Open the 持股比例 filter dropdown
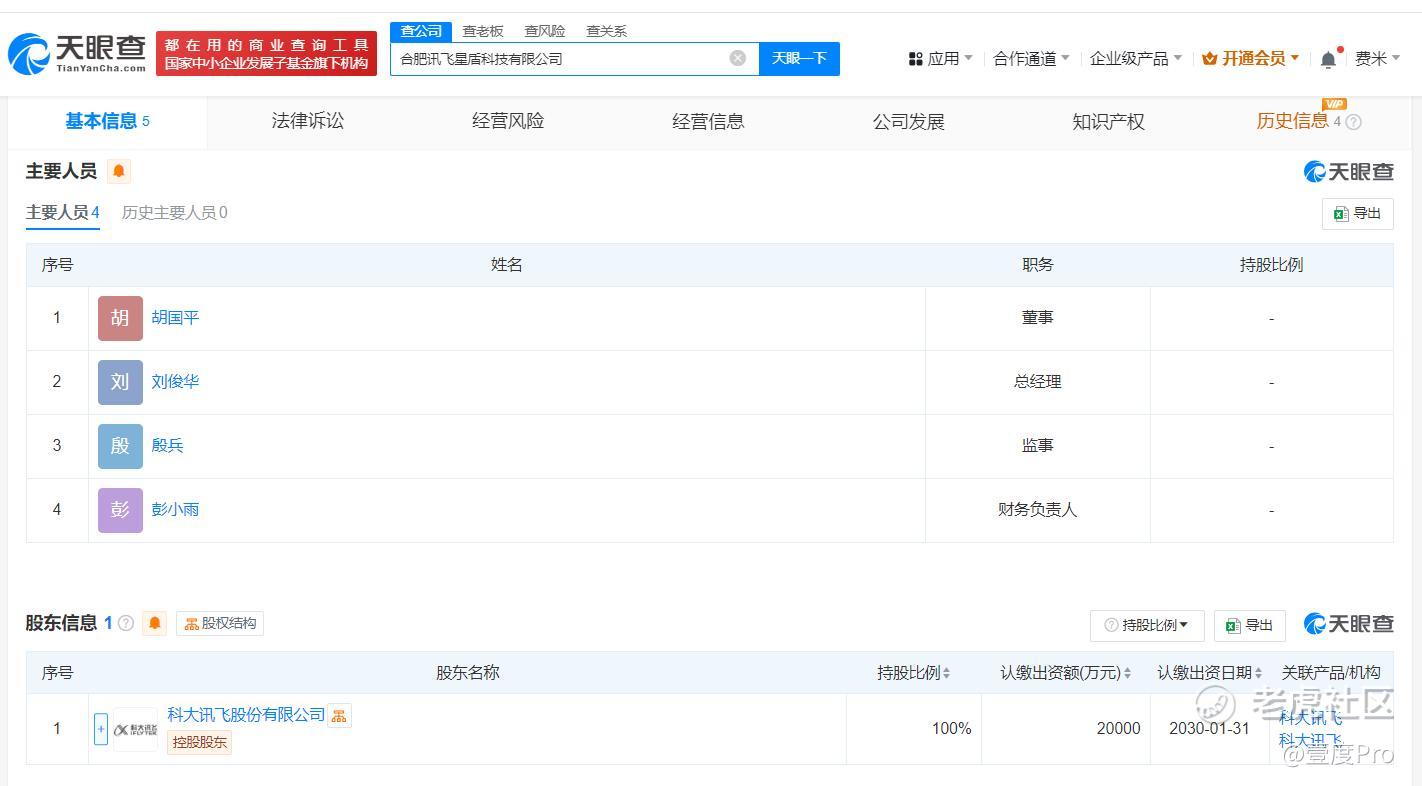Screen dimensions: 1422x786 [1146, 625]
